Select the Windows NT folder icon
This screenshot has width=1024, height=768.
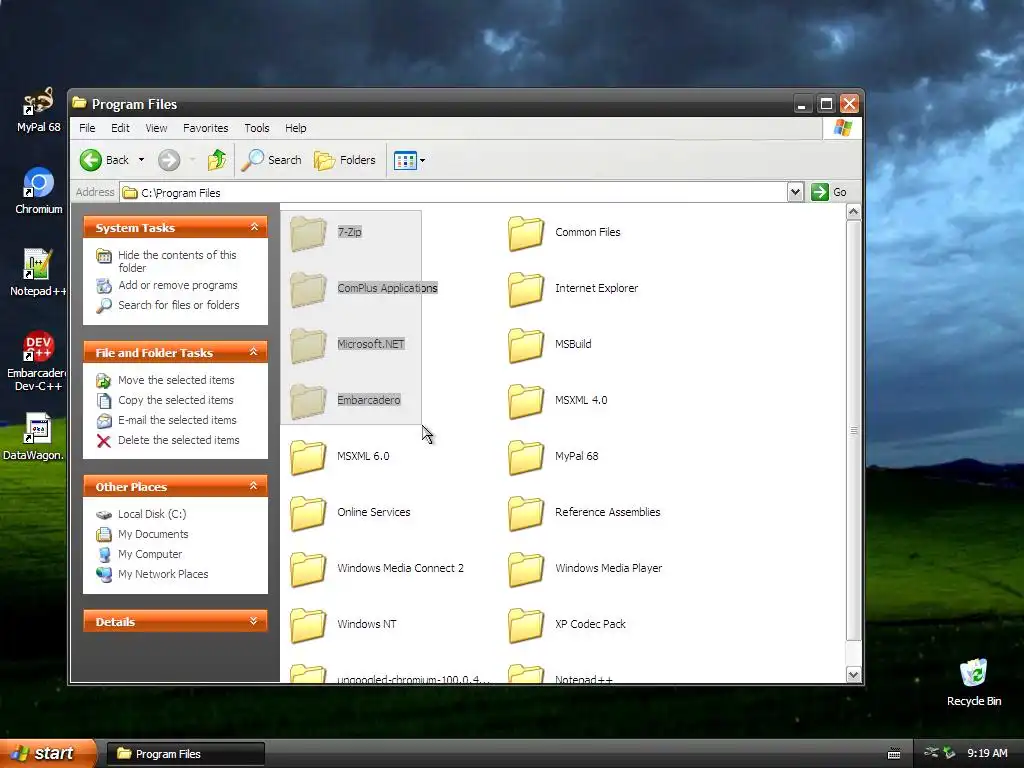308,625
